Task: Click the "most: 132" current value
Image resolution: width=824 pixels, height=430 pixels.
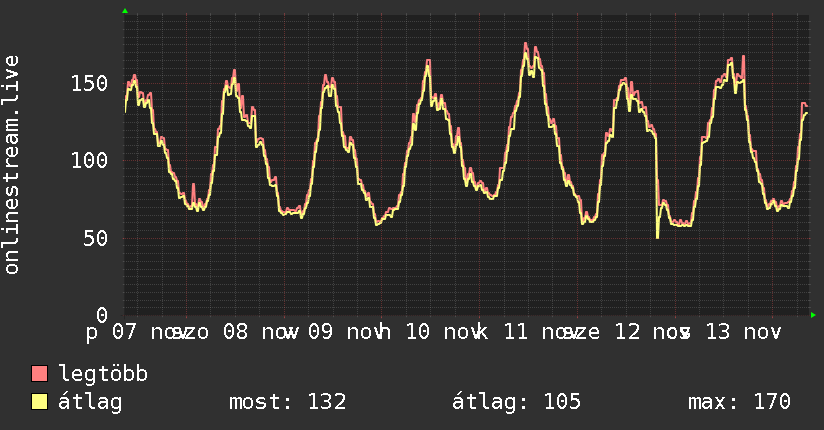Action: point(287,402)
